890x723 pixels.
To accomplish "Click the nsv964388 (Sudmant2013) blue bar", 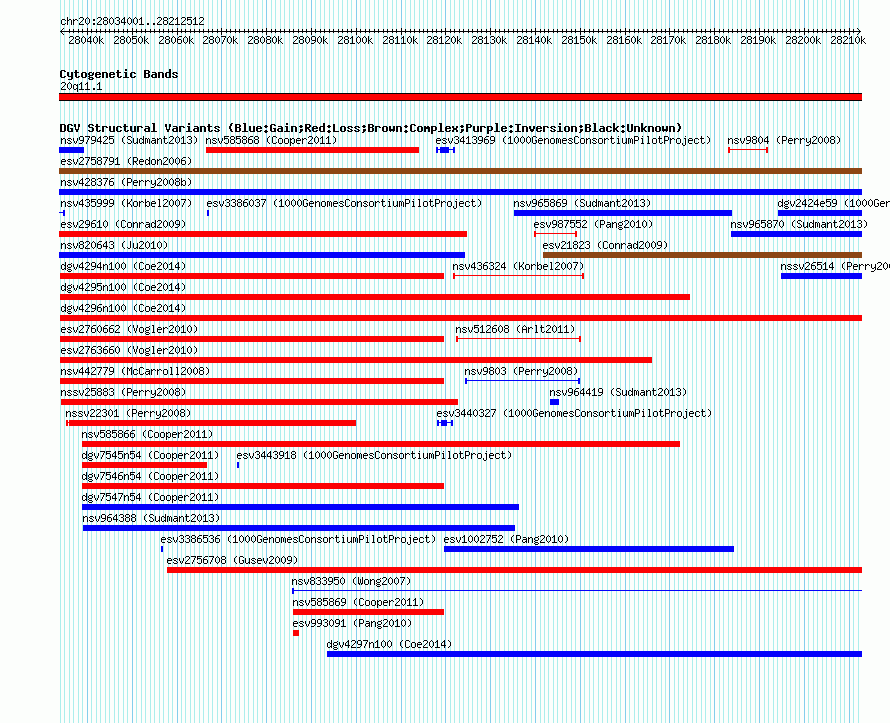I will [299, 528].
